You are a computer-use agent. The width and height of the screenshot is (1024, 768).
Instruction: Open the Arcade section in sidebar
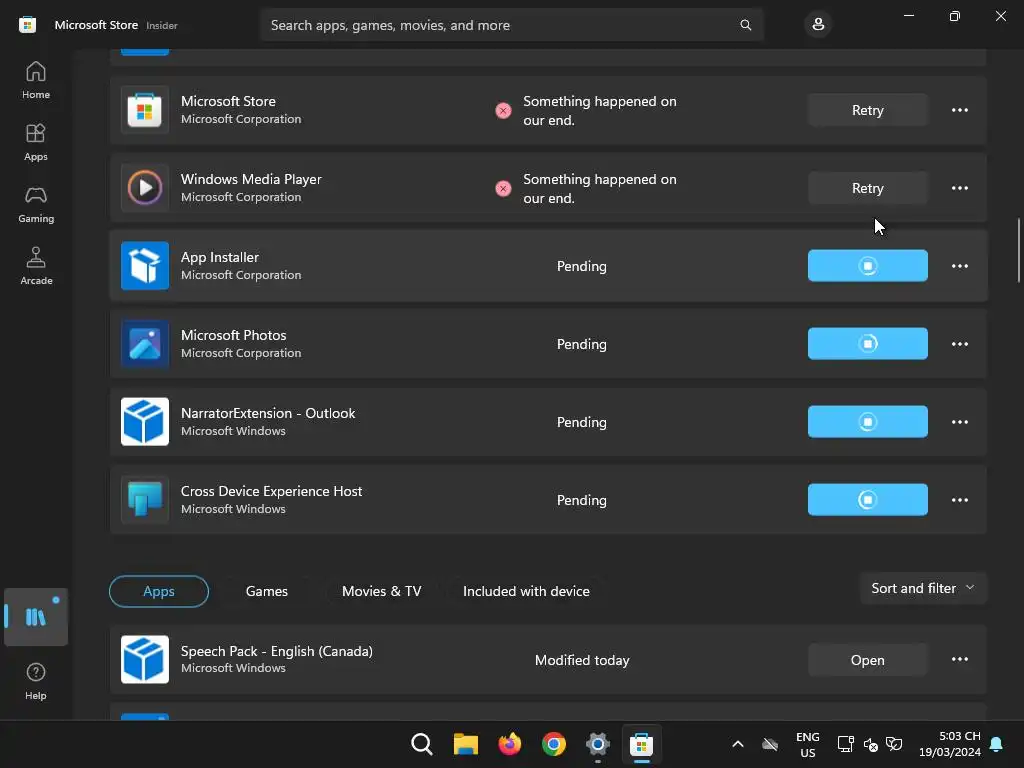36,266
